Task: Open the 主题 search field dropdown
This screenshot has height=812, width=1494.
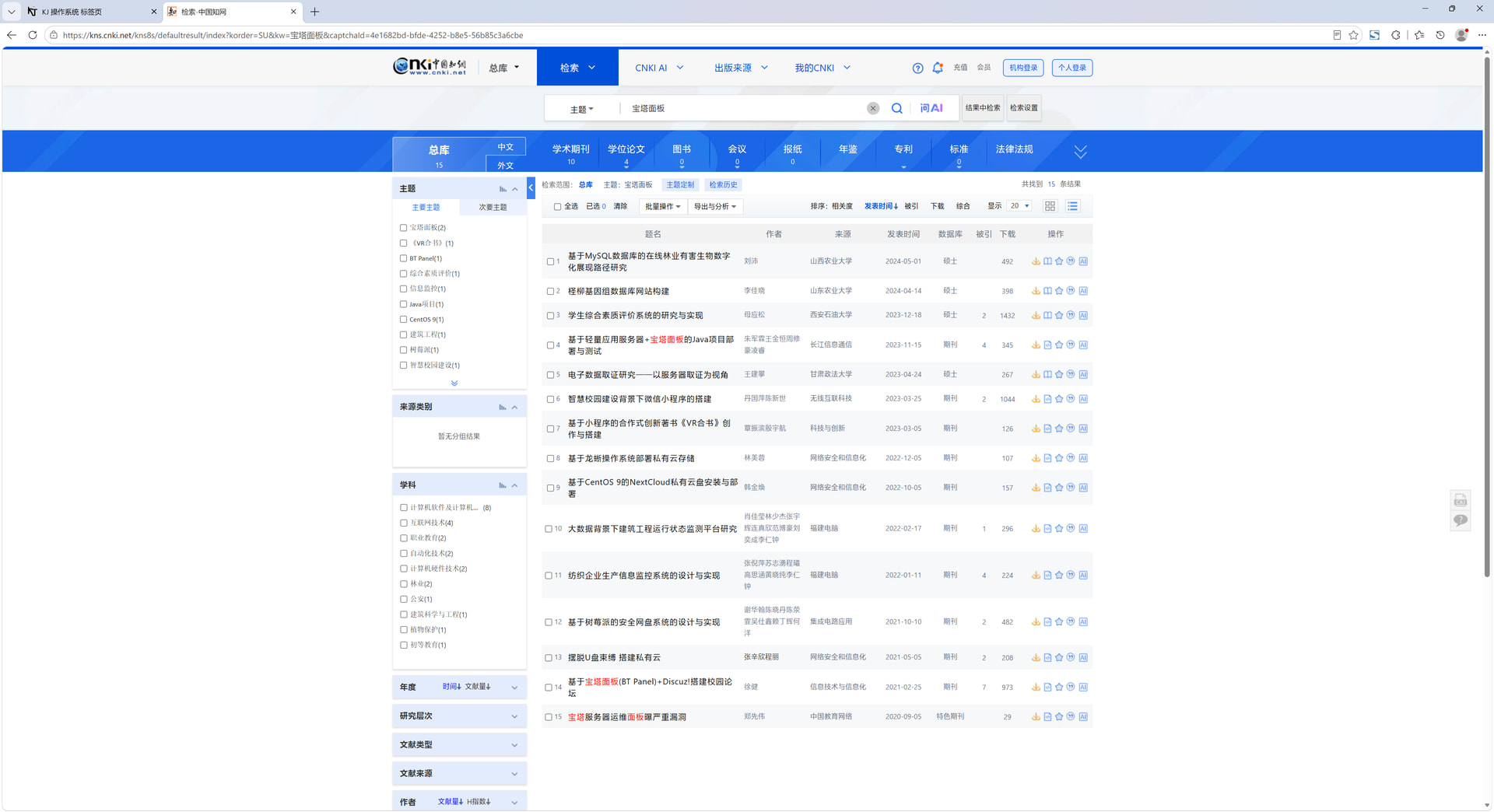Action: click(x=581, y=109)
